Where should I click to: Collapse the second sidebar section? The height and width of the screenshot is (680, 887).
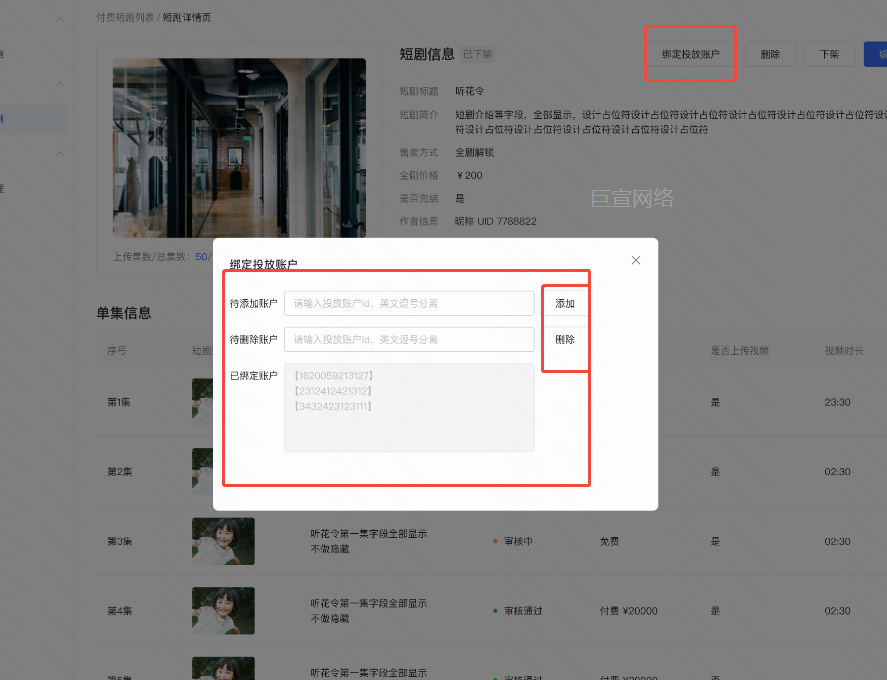tap(59, 84)
